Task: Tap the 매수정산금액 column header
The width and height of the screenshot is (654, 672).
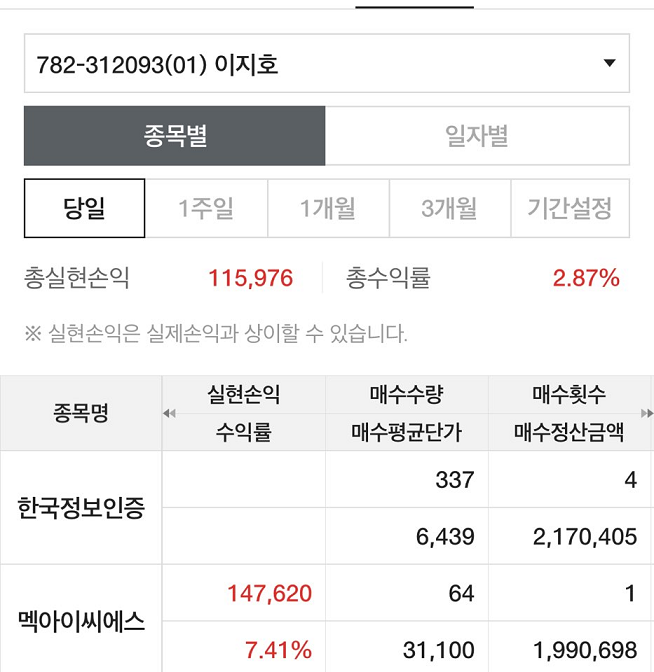Action: coord(569,432)
